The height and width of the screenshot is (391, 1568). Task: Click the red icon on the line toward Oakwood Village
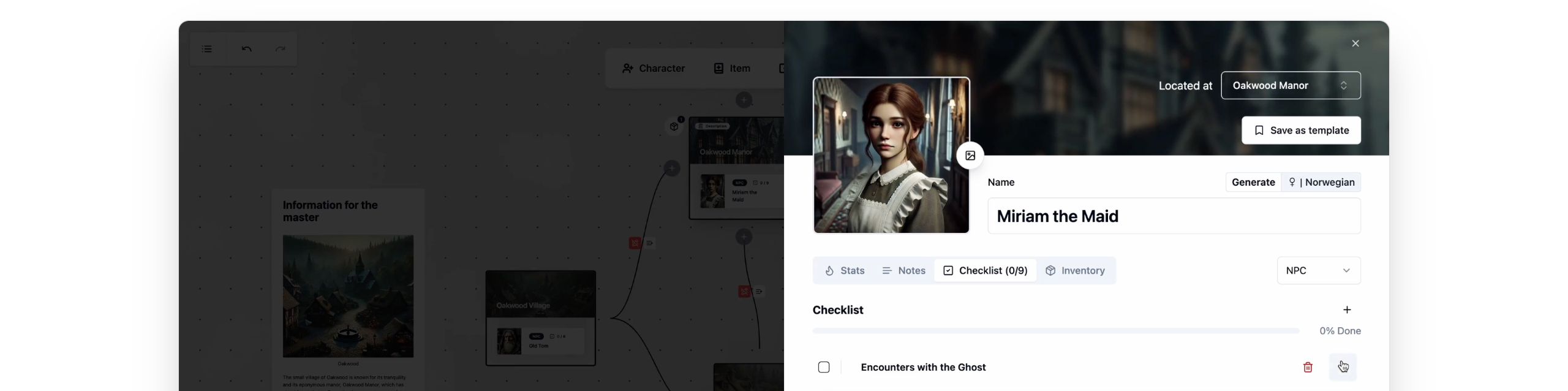(x=635, y=243)
